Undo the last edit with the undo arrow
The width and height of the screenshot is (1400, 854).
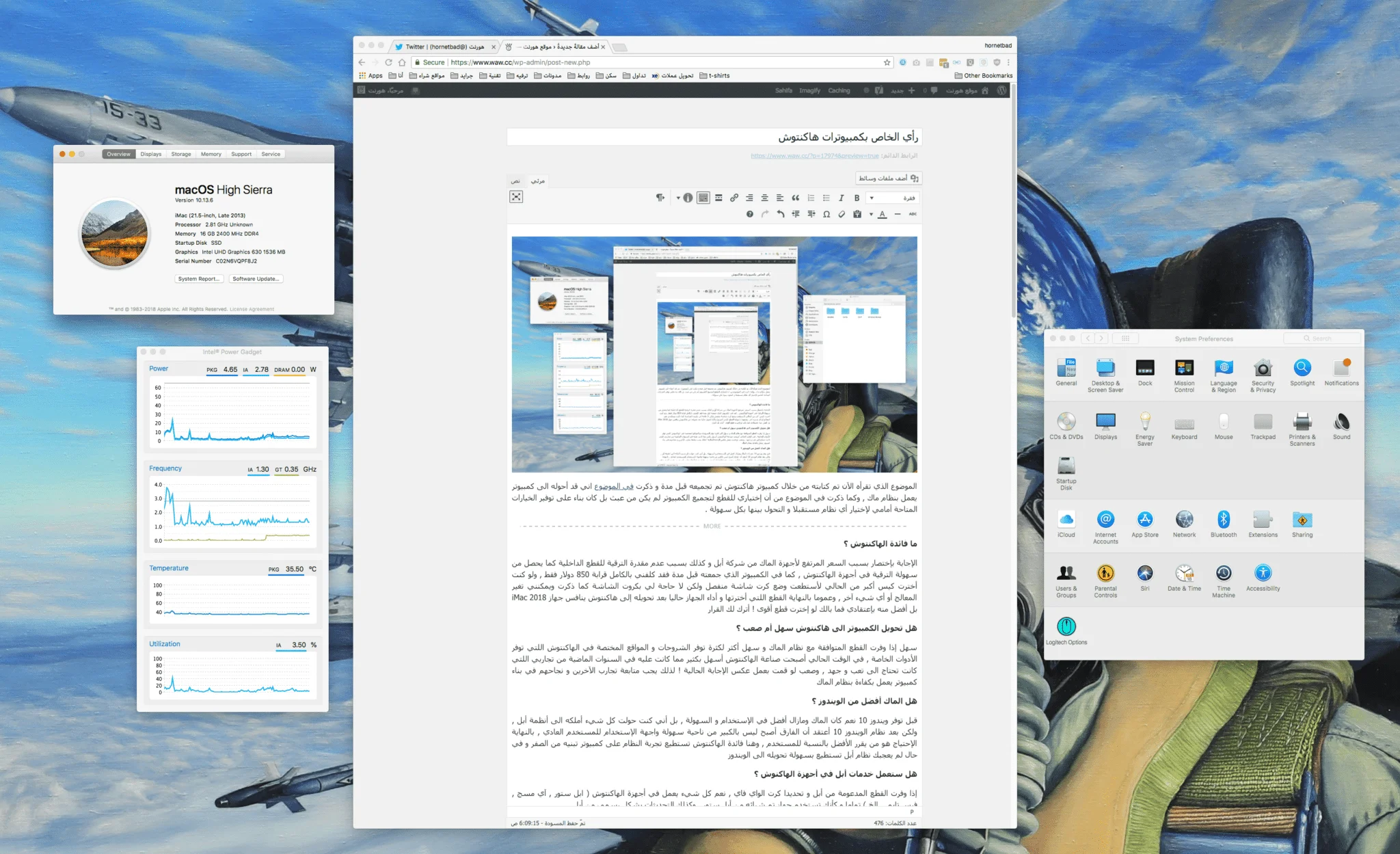tap(780, 214)
